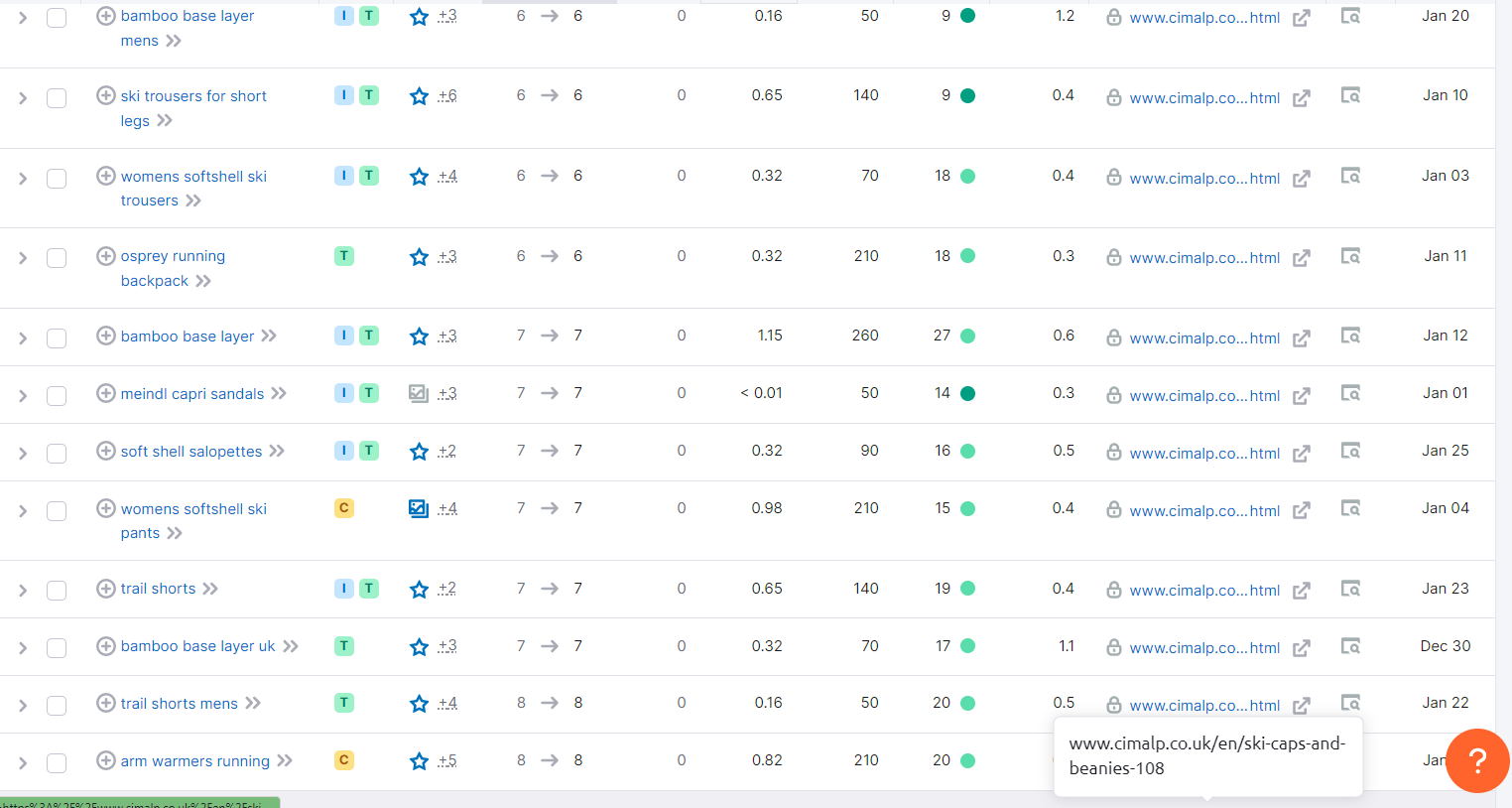Check the meindl capri sandals row checkbox
1512x808 pixels.
tap(57, 396)
